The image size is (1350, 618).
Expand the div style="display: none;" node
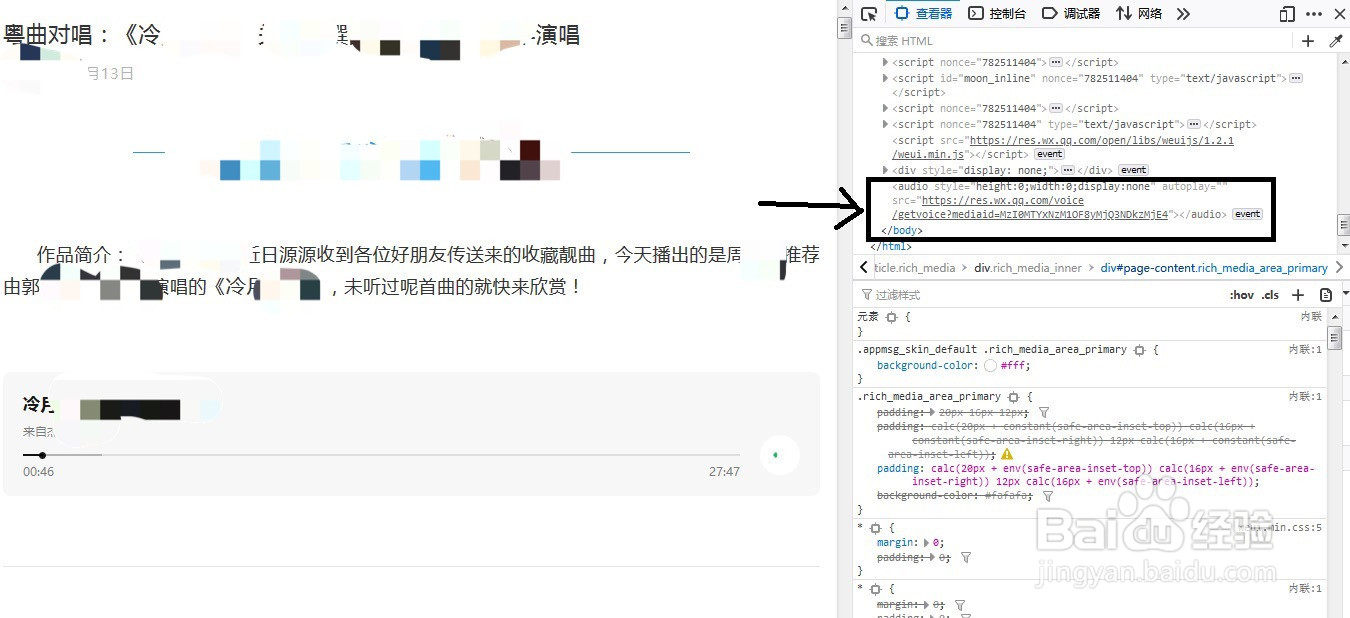tap(885, 170)
